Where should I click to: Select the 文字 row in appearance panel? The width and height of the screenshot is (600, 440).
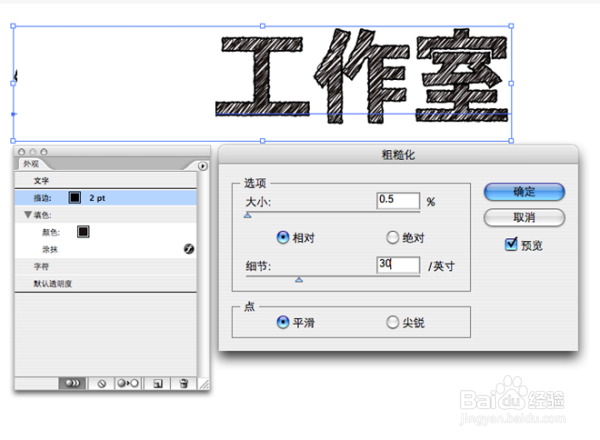click(106, 181)
